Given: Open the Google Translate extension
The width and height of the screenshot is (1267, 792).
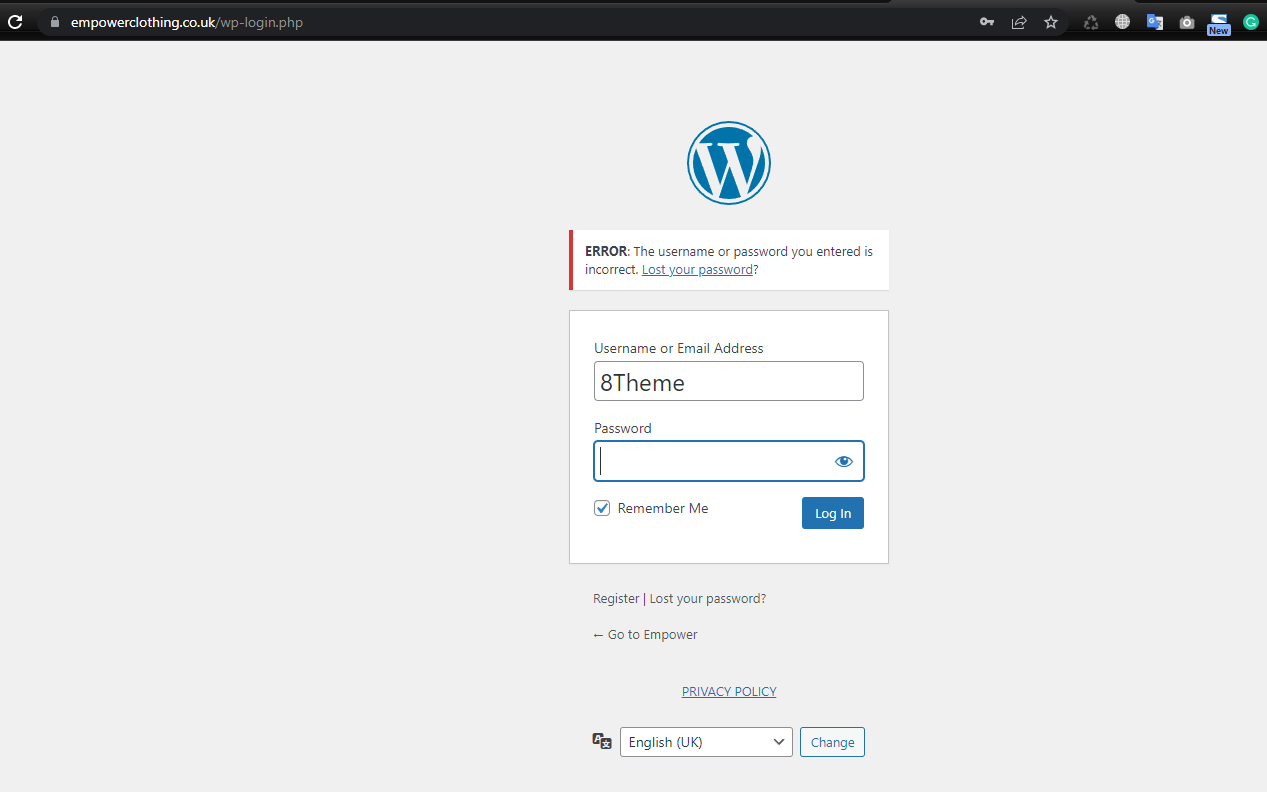Looking at the screenshot, I should (1155, 22).
